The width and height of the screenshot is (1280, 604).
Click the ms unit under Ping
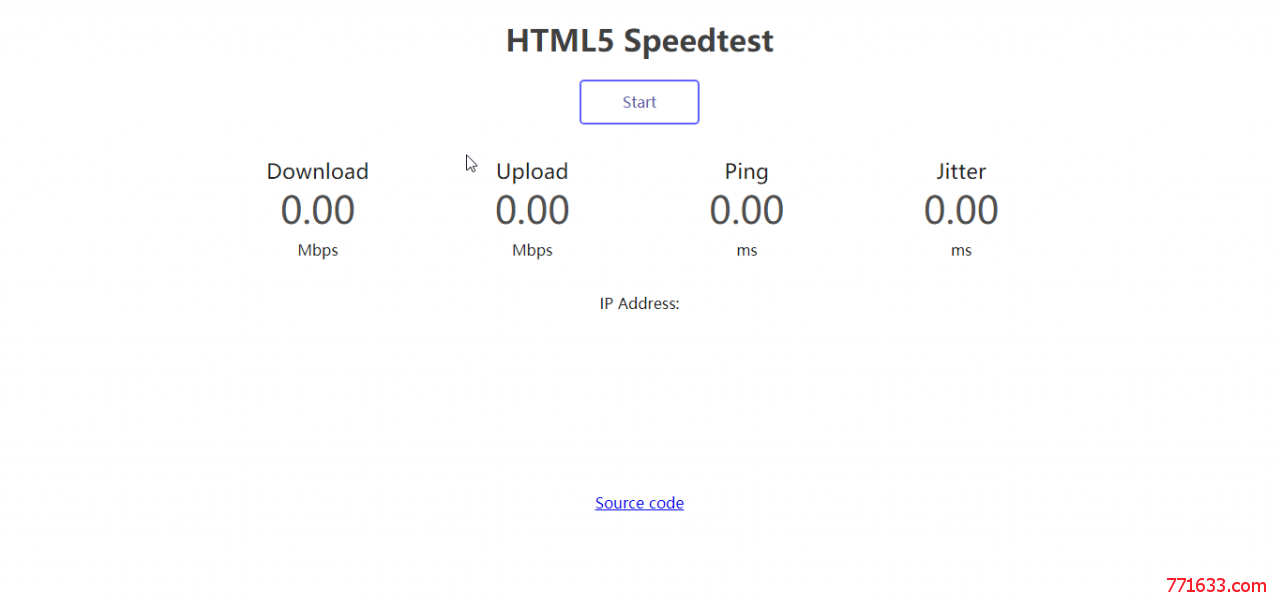tap(747, 251)
